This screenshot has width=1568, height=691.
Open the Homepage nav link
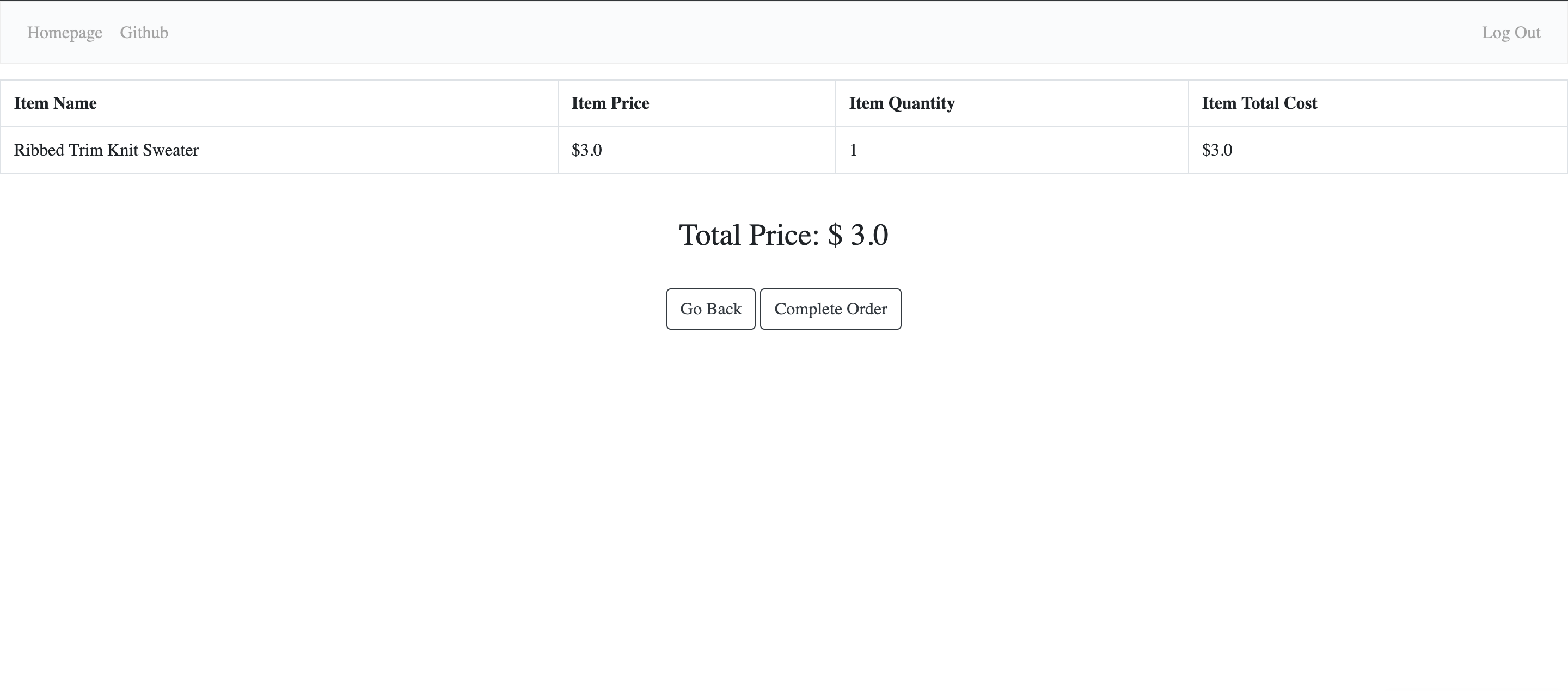click(65, 32)
